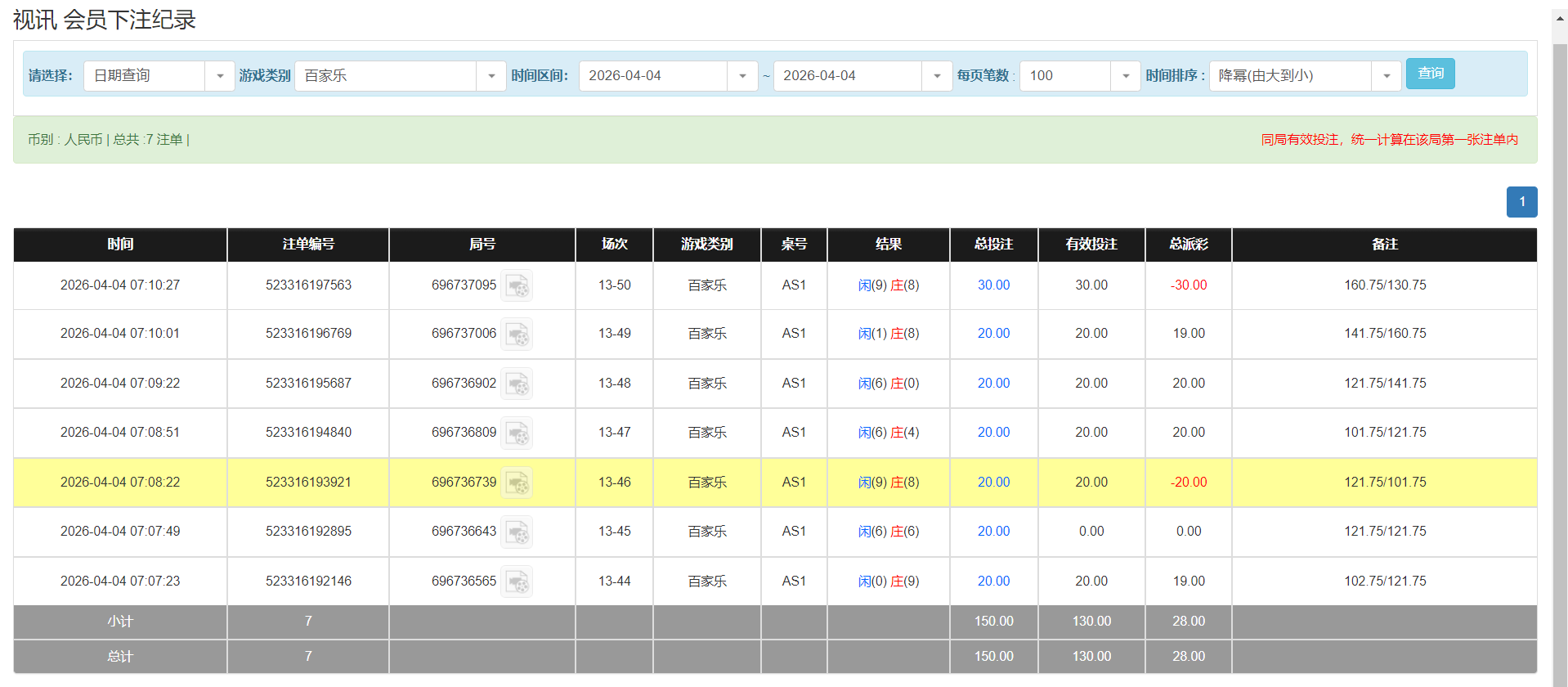Click 20.00 bet link in highlighted row
Image resolution: width=1568 pixels, height=687 pixels.
pyautogui.click(x=993, y=483)
